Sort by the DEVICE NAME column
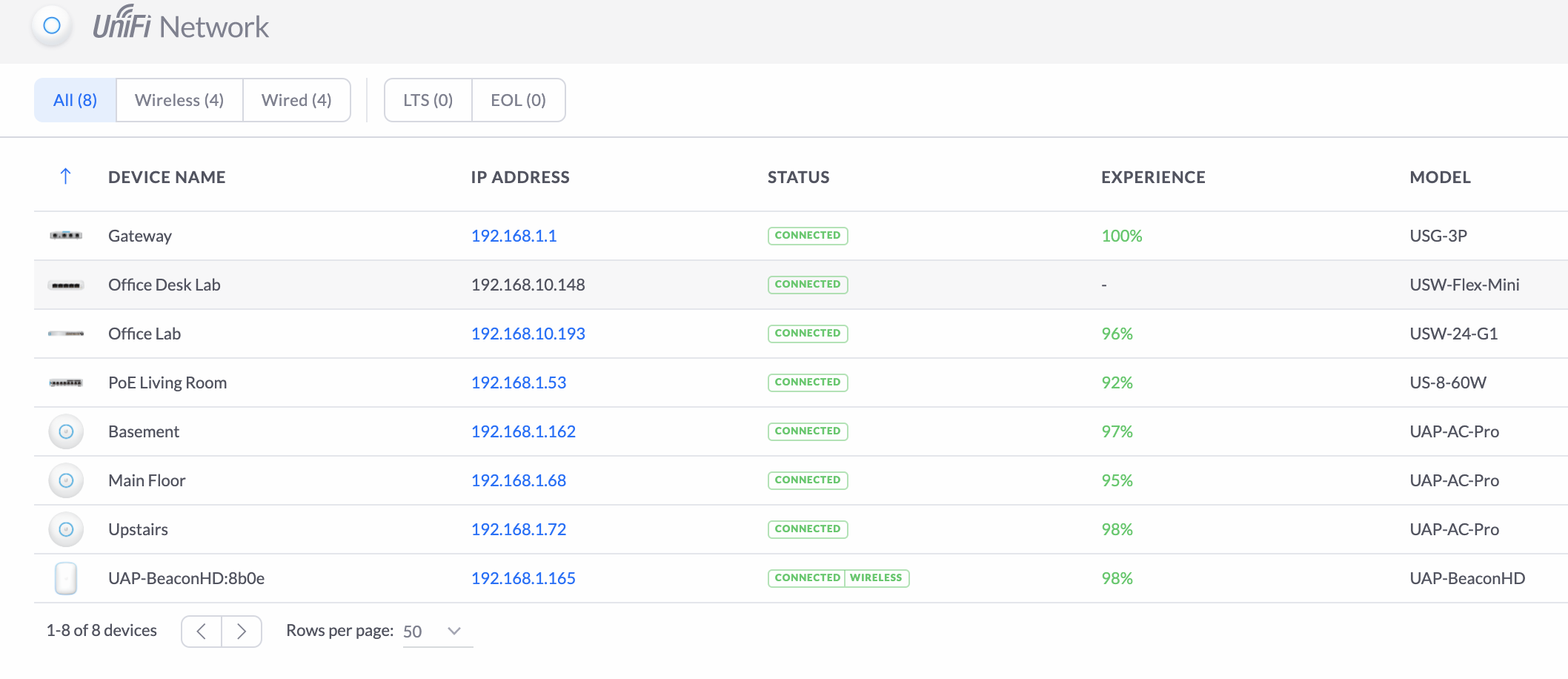This screenshot has height=679, width=1568. (x=167, y=177)
